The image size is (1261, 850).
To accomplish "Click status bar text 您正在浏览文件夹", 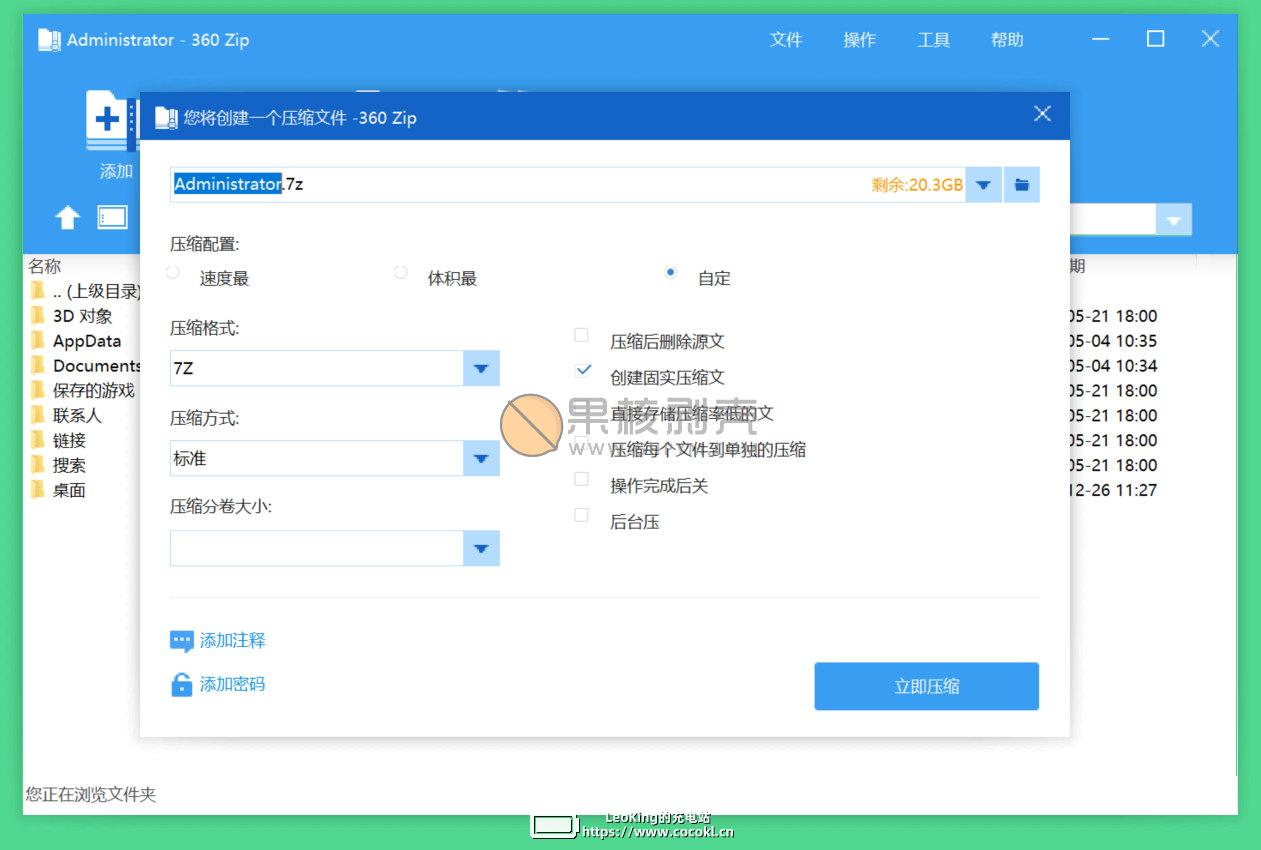I will [91, 795].
